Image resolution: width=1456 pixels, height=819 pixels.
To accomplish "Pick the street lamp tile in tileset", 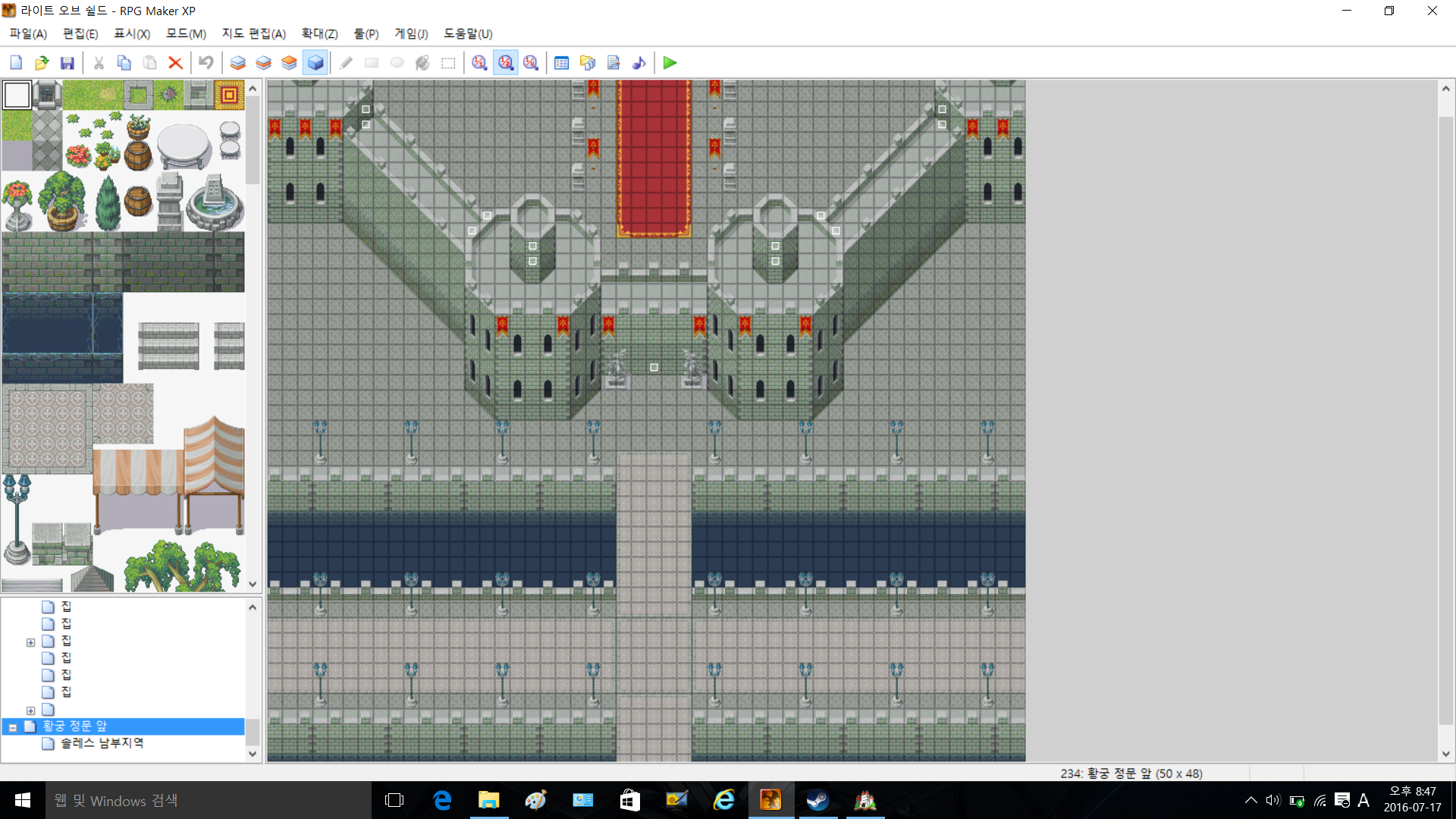I will (17, 519).
